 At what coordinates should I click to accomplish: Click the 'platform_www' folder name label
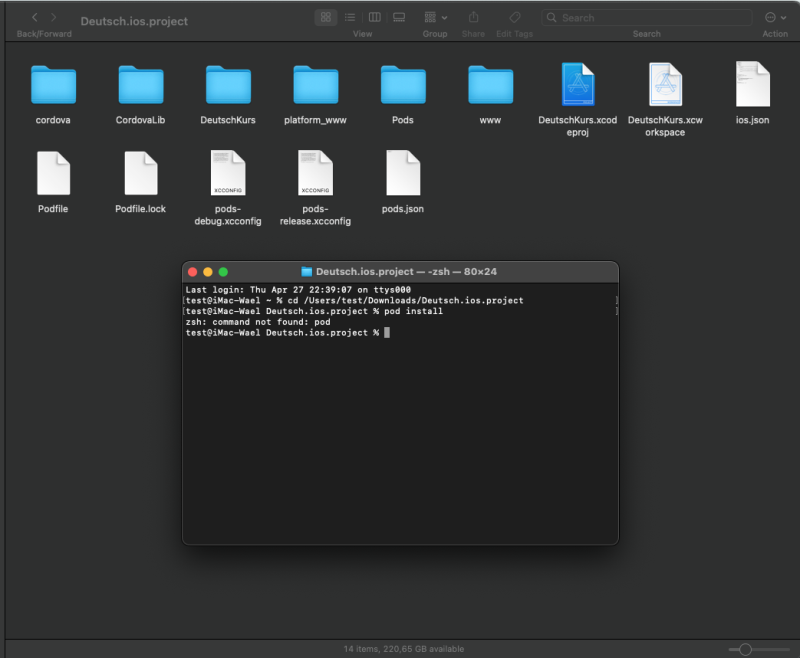coord(315,120)
